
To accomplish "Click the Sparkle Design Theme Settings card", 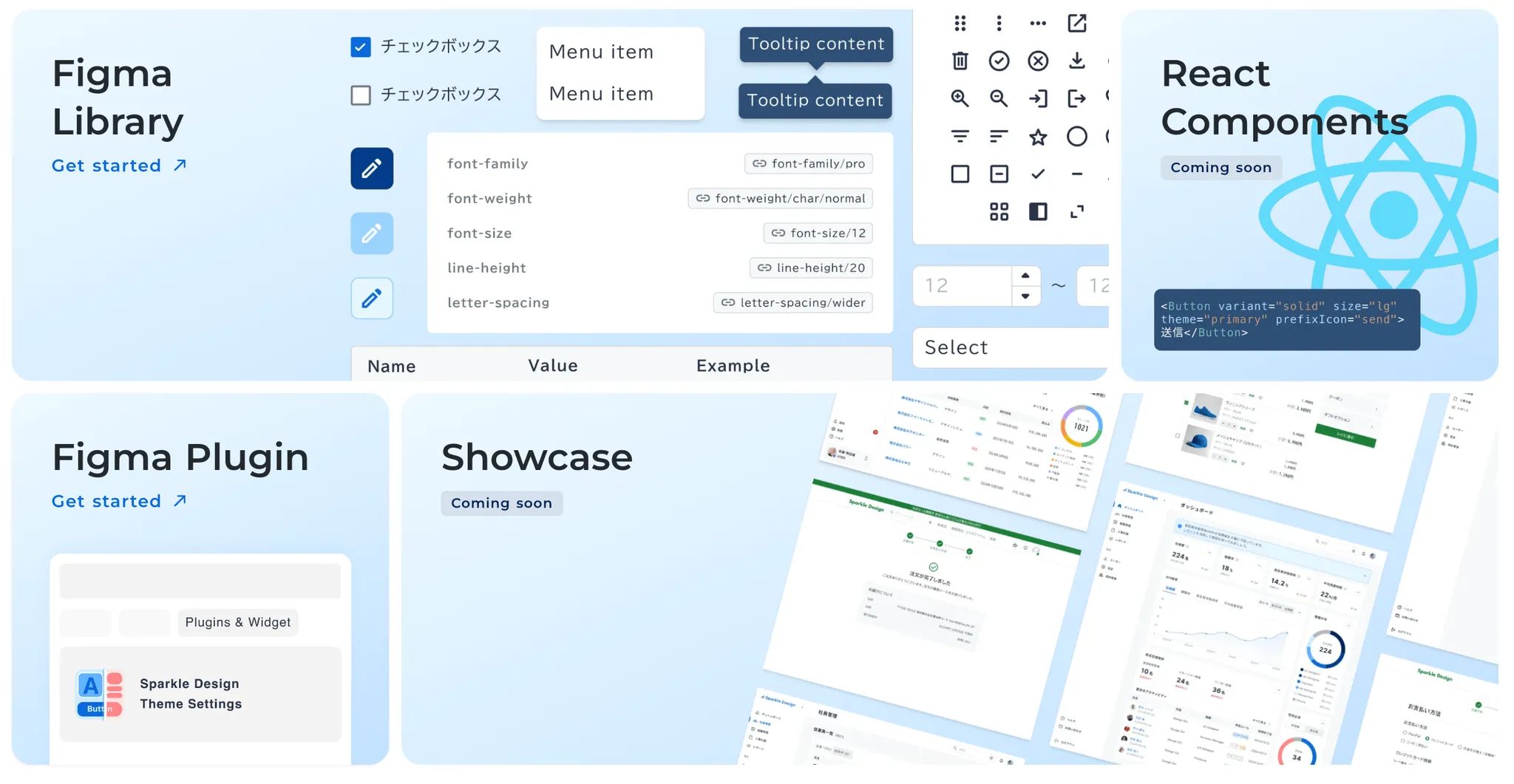I will [x=200, y=695].
